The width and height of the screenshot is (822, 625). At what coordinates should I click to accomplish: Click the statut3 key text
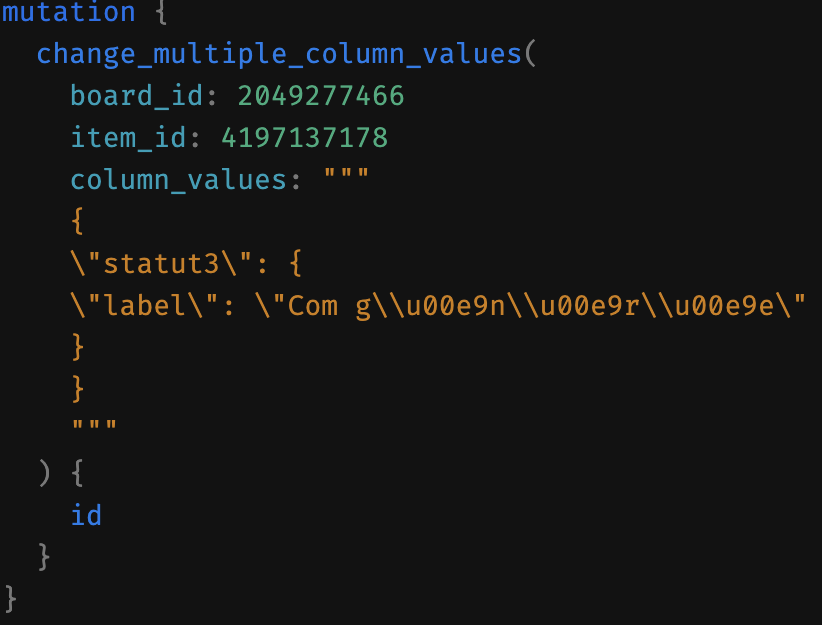(x=161, y=263)
